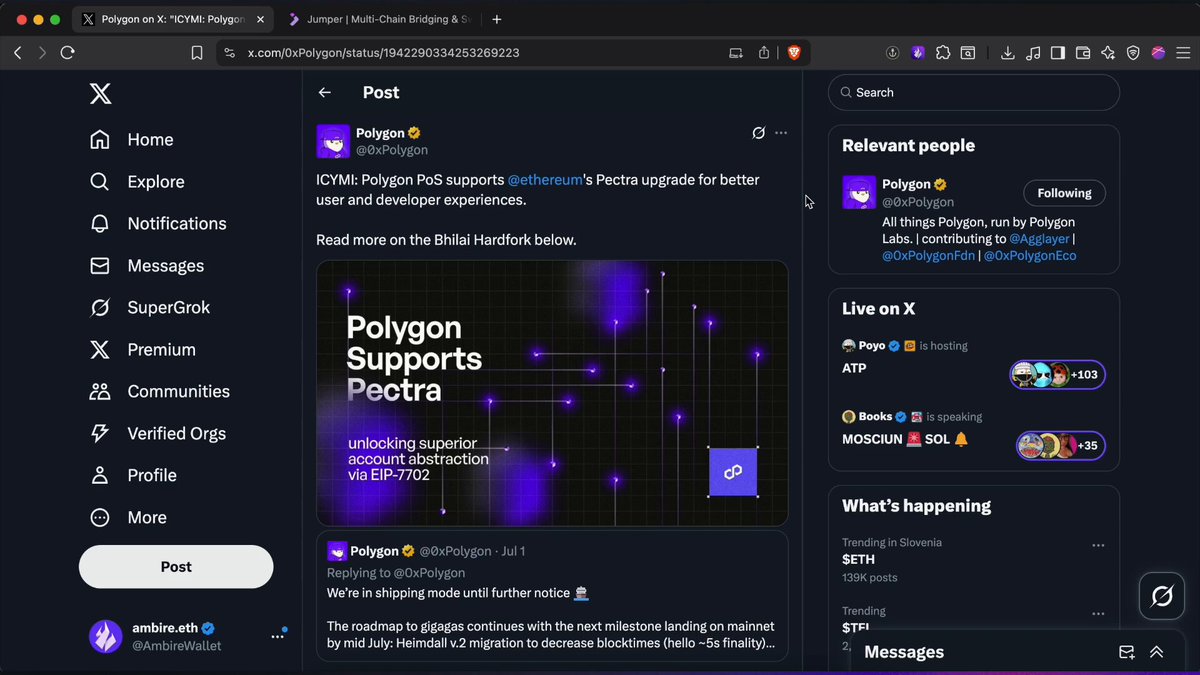1200x675 pixels.
Task: Expand the Messages drawer
Action: tap(1157, 652)
